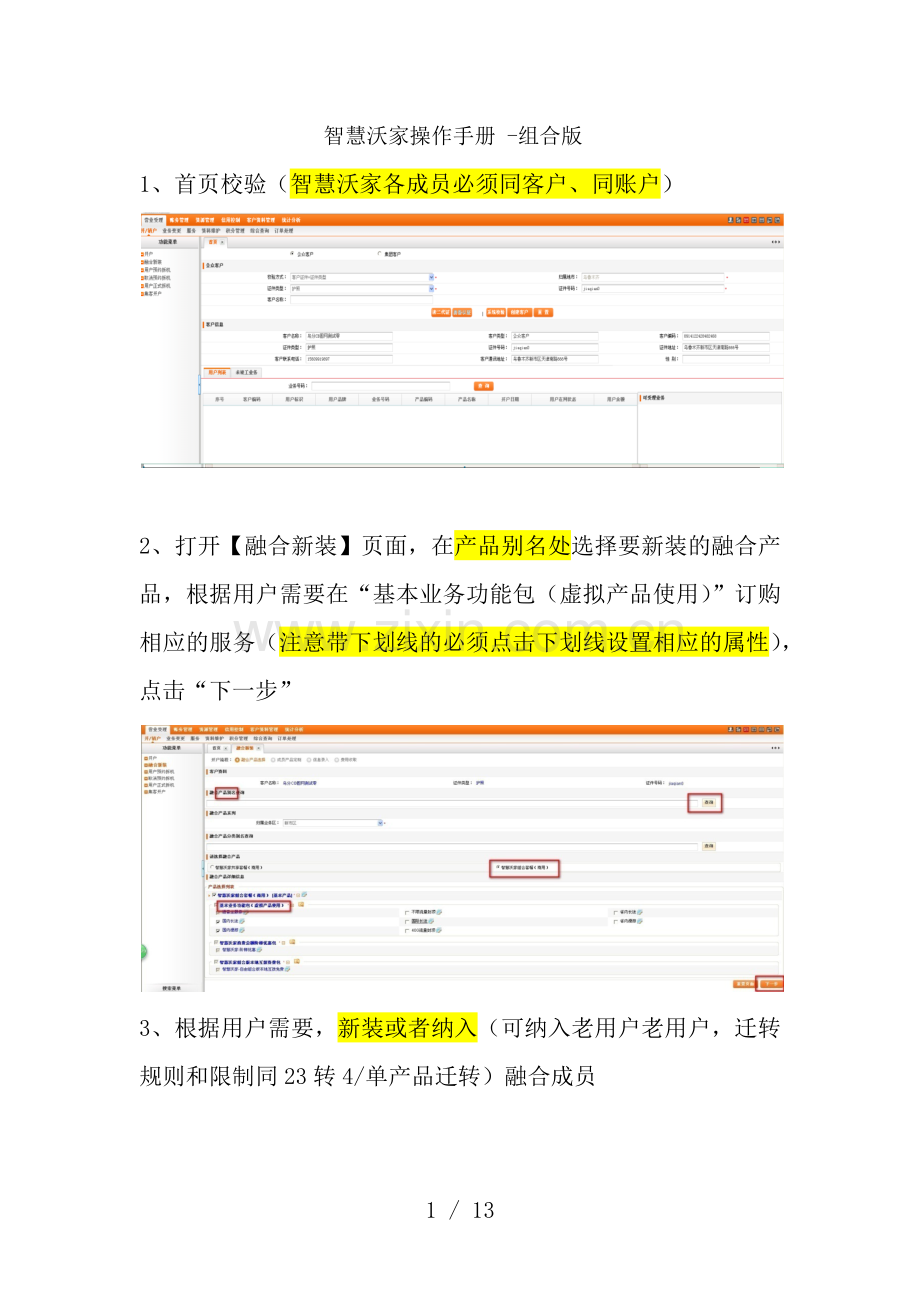Image resolution: width=920 pixels, height=1302 pixels.
Task: Toggle the 国内漫游 checkbox
Action: pyautogui.click(x=217, y=930)
